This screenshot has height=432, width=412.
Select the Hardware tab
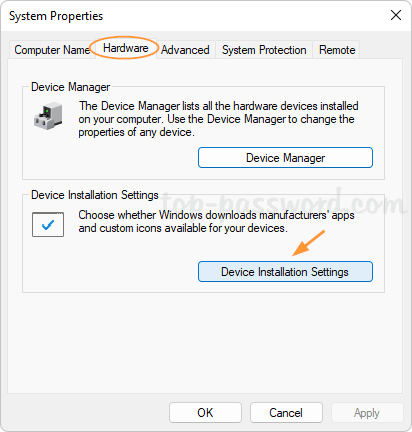coord(126,48)
